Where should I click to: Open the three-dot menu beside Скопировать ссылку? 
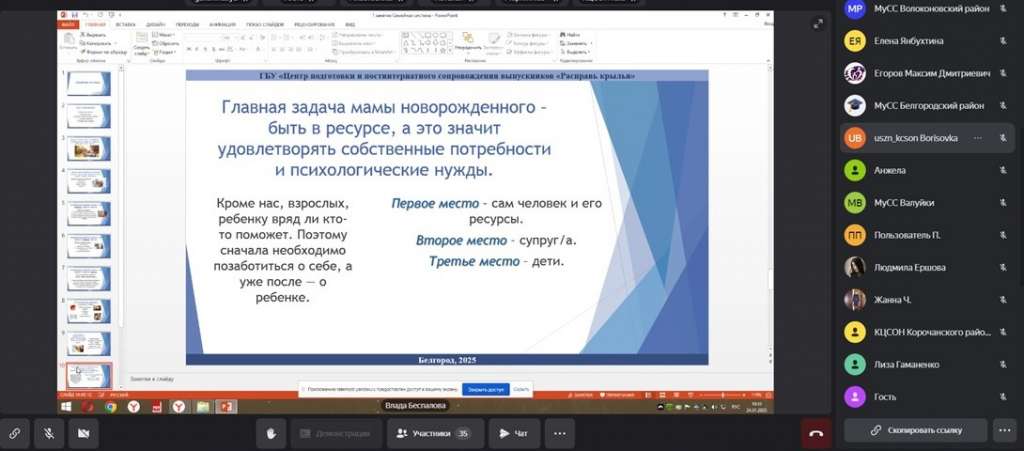point(1004,431)
